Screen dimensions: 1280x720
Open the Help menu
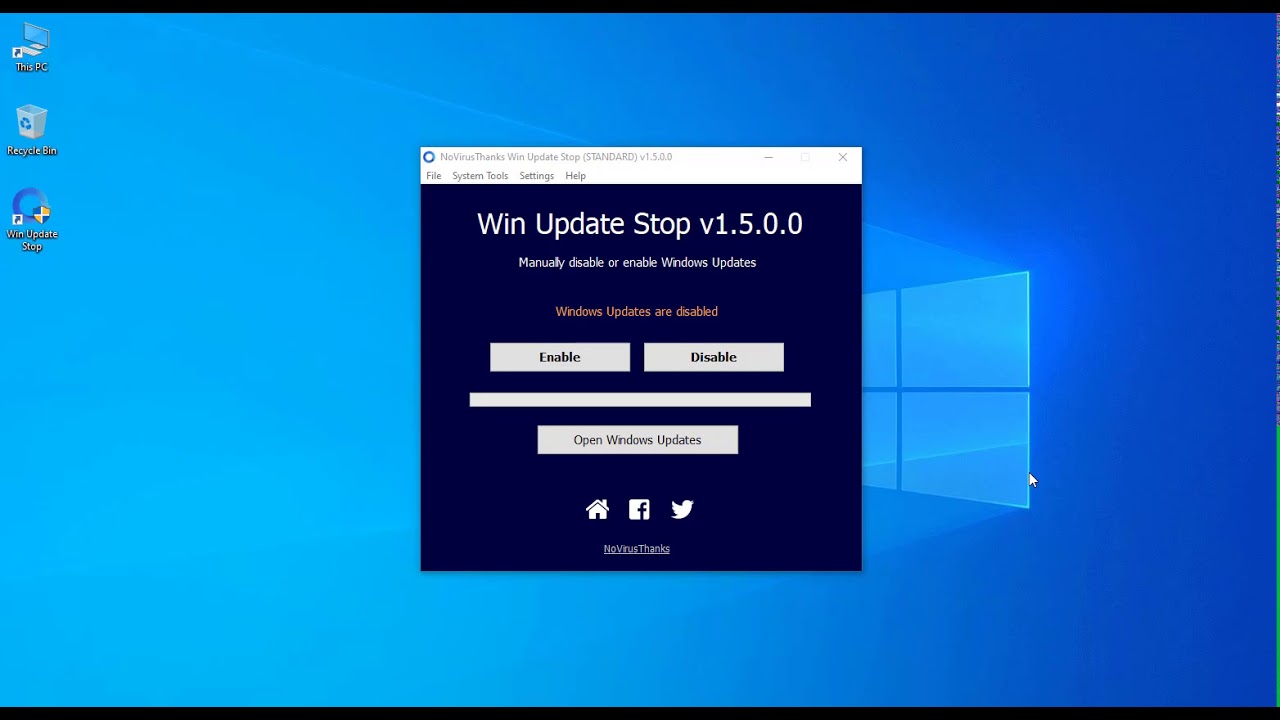tap(576, 176)
